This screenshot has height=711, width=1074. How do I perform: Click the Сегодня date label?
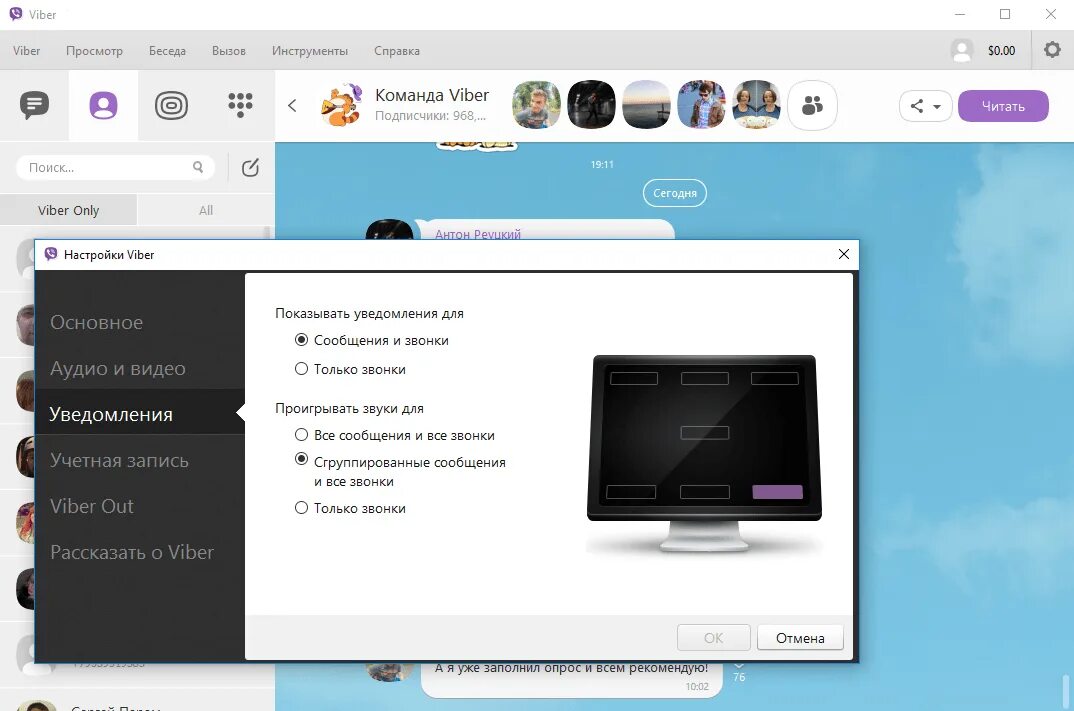pos(675,193)
